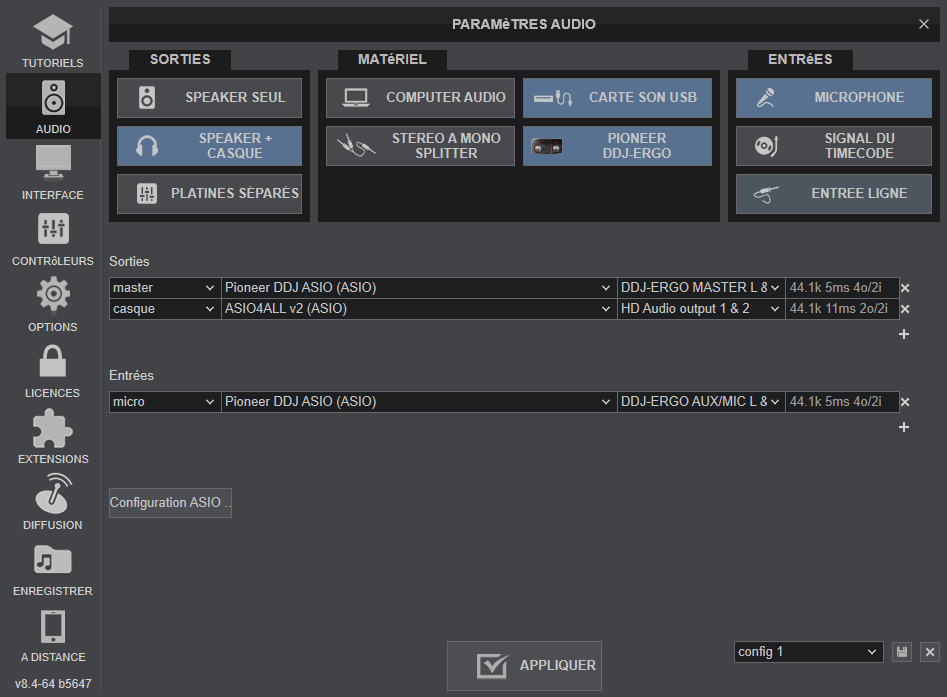Toggle the Computer Audio hardware option
Viewport: 947px width, 697px height.
[420, 98]
